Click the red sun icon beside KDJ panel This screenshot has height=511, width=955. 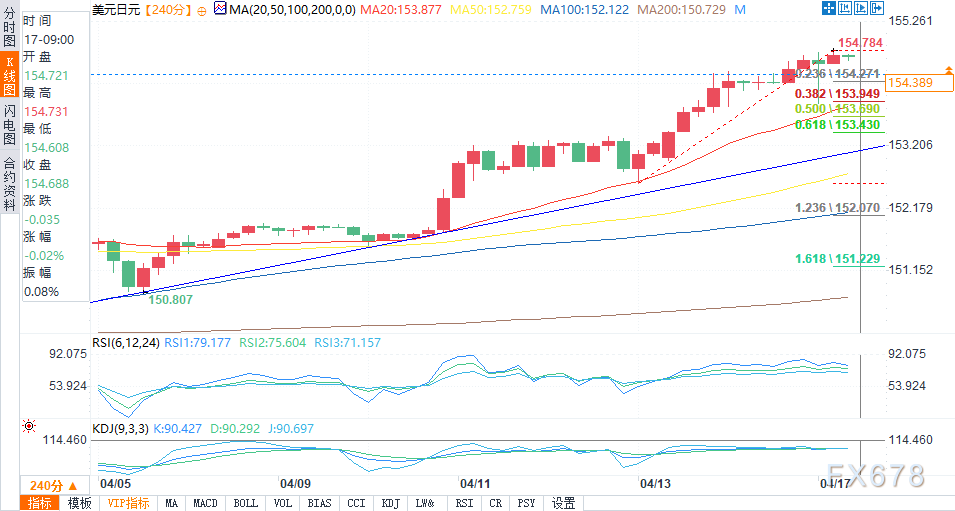point(29,426)
